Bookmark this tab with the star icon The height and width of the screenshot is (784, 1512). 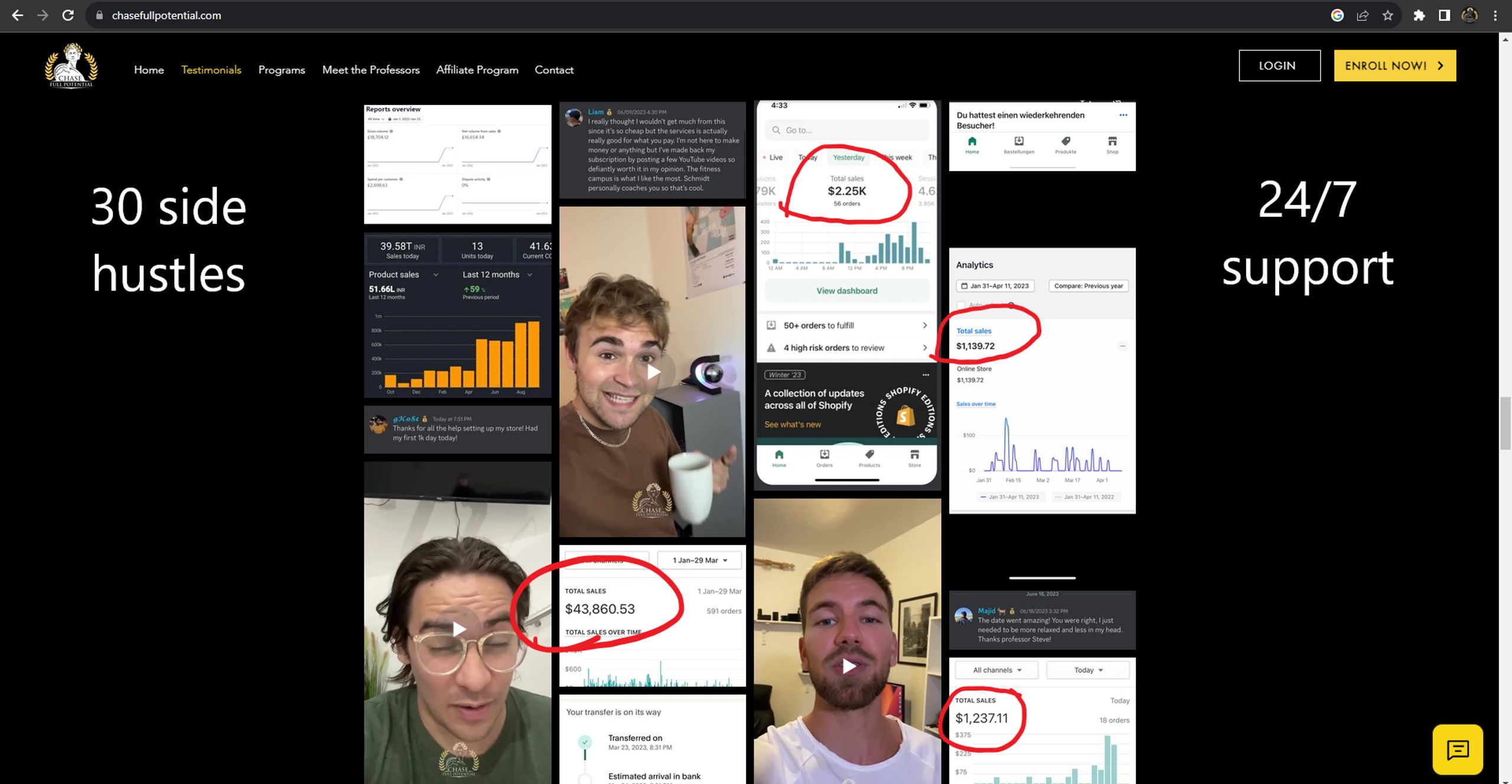click(1388, 15)
